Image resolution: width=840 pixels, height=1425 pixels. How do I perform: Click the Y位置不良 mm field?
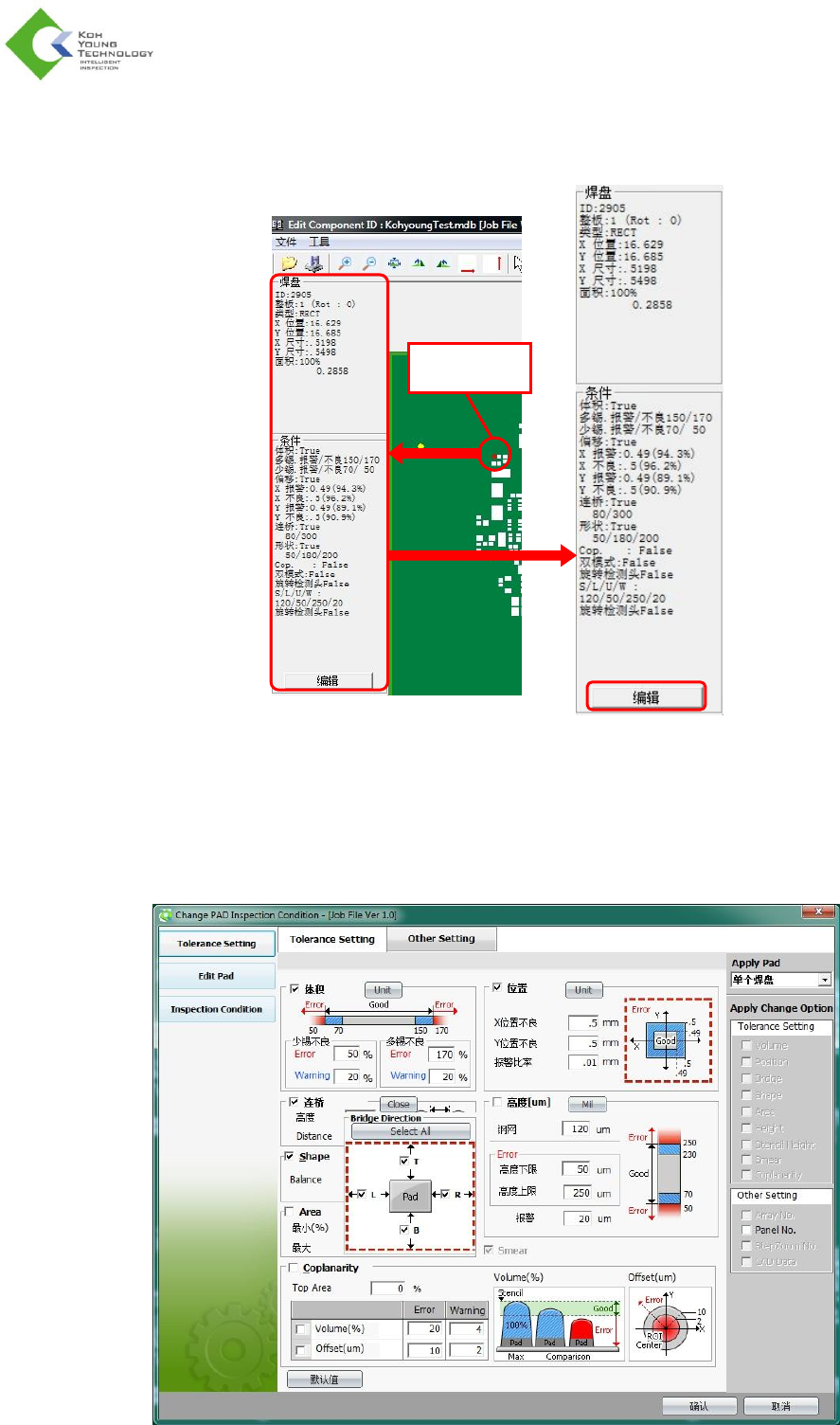pos(583,1043)
